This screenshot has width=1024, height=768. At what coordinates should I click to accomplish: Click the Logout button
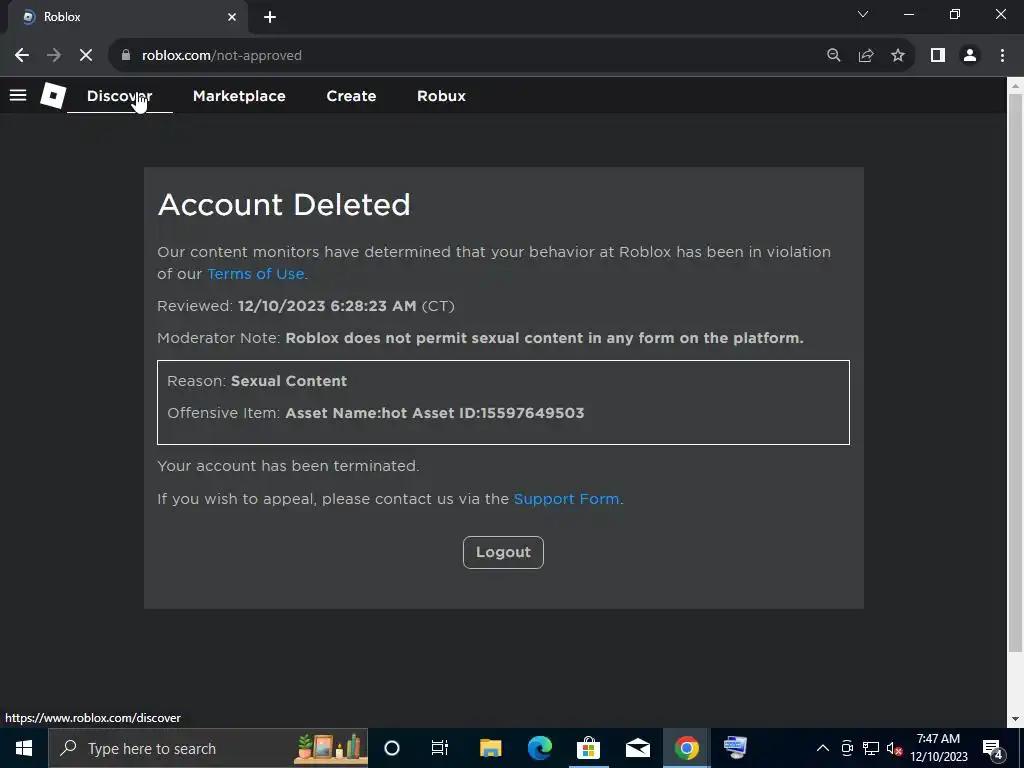click(x=503, y=552)
